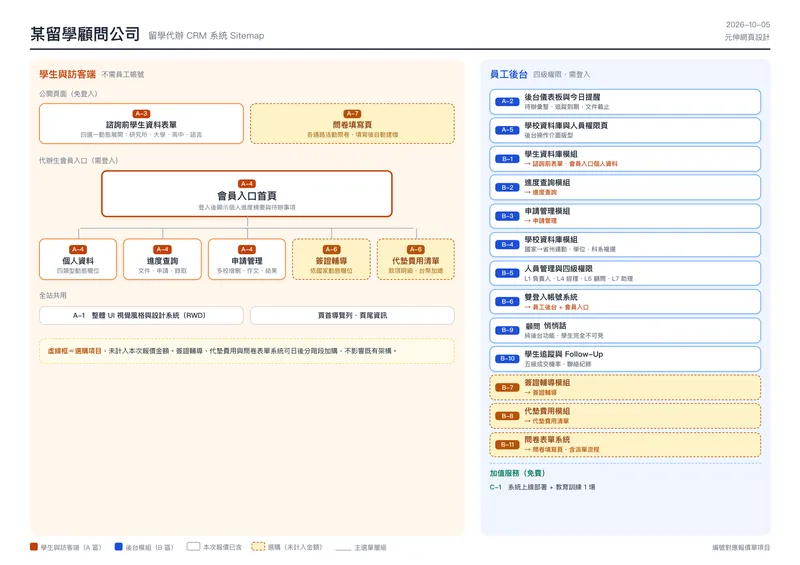This screenshot has height=565, width=800.
Task: Select the A-4 badge above 個人資料
Action: (78, 250)
